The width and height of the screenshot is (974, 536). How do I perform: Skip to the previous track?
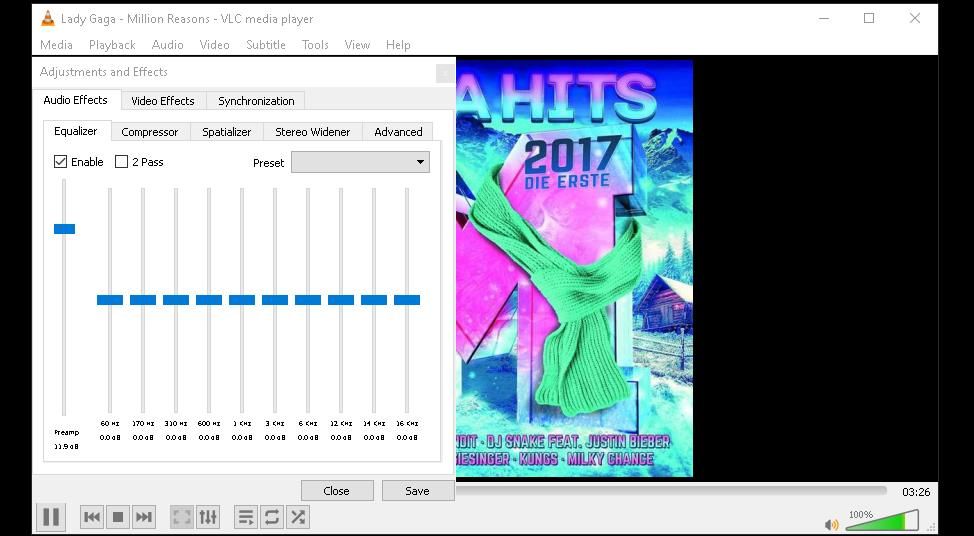pyautogui.click(x=92, y=517)
